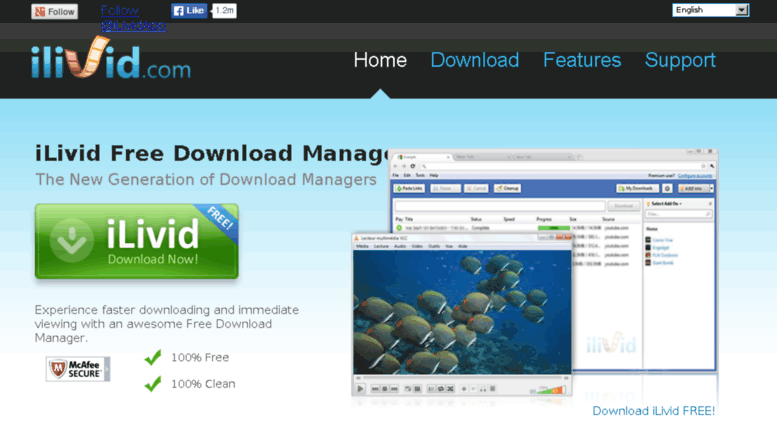Click the 'The New Generation of Download Managers' subtitle

[x=206, y=179]
